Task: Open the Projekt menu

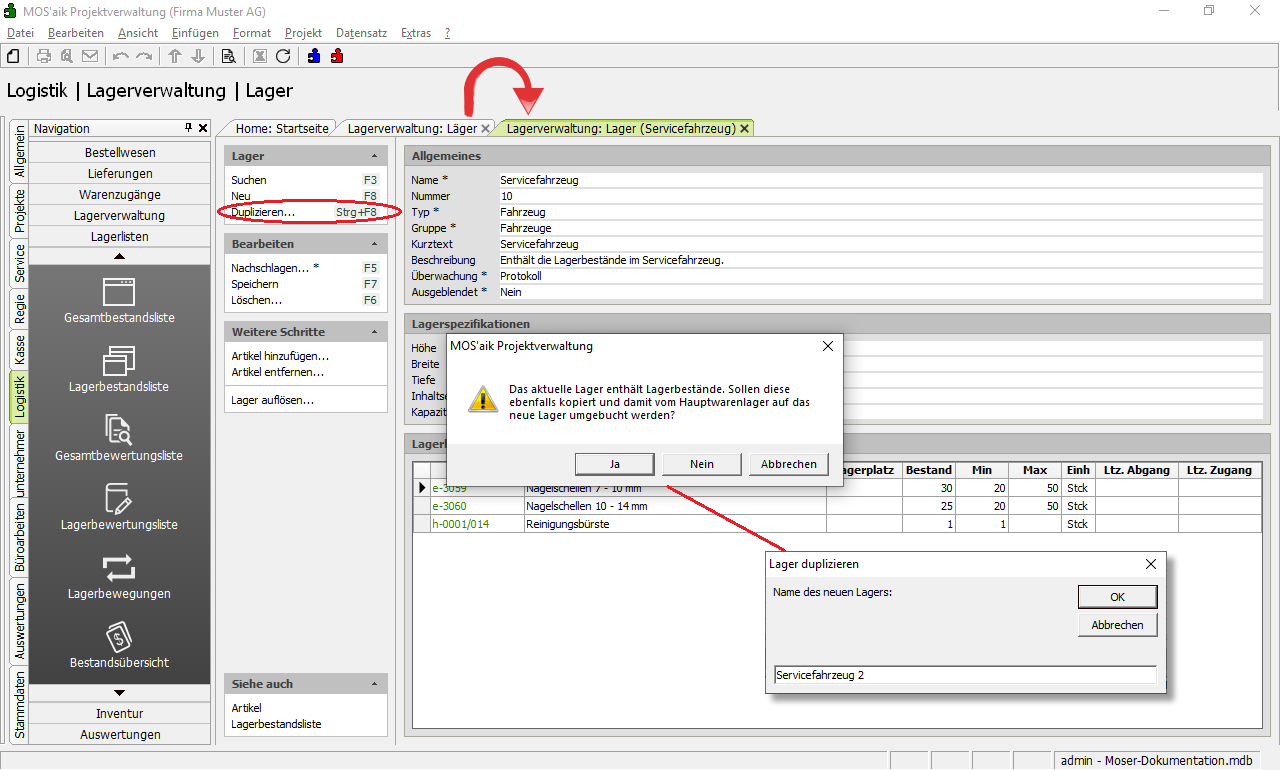Action: (303, 33)
